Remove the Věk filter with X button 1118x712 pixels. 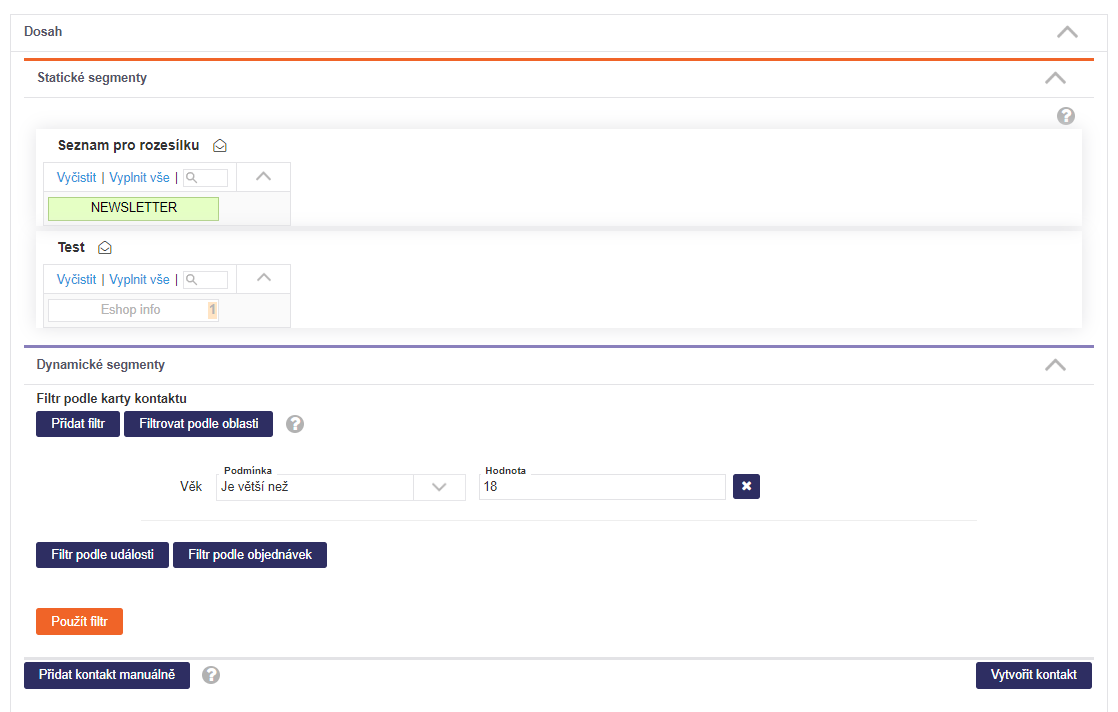tap(746, 487)
